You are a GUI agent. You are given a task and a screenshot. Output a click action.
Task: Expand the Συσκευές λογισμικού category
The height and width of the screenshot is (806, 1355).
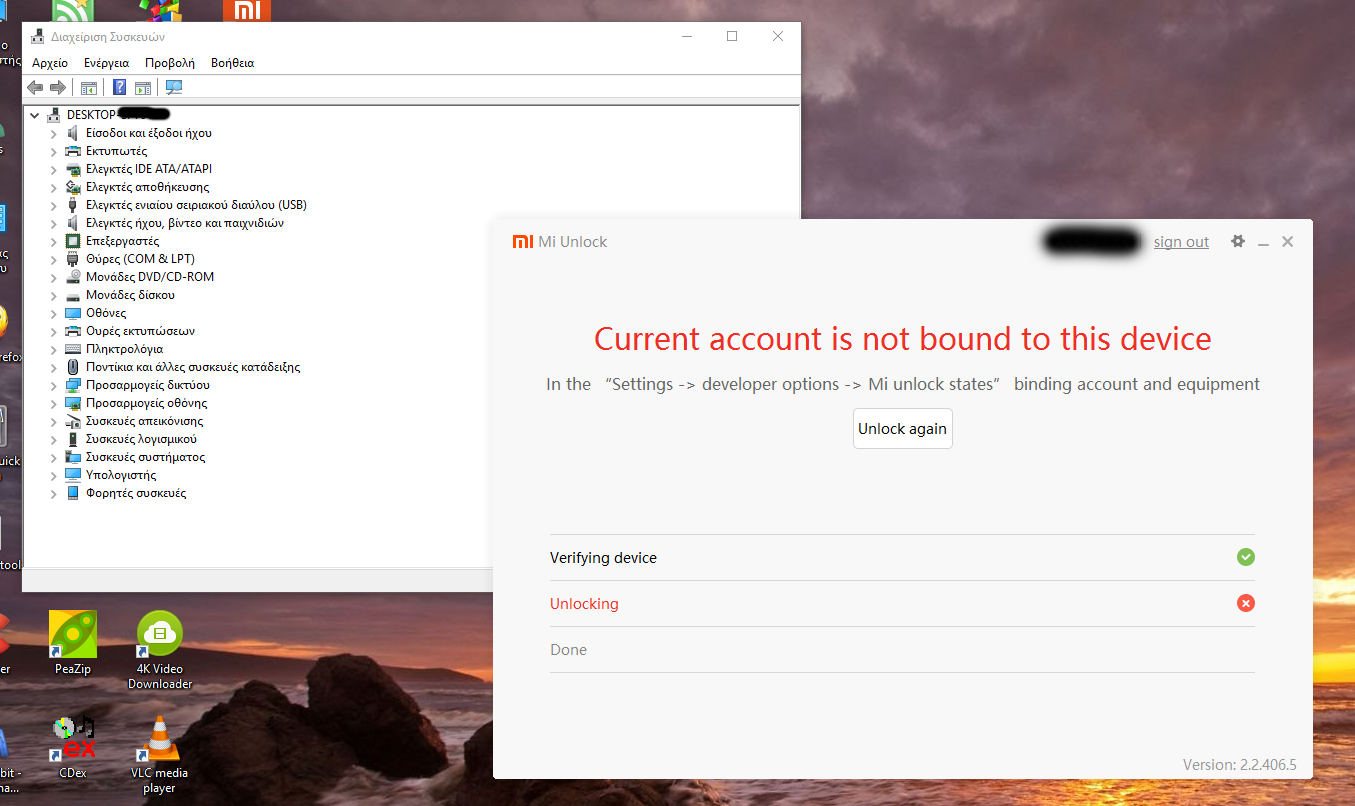(x=54, y=439)
